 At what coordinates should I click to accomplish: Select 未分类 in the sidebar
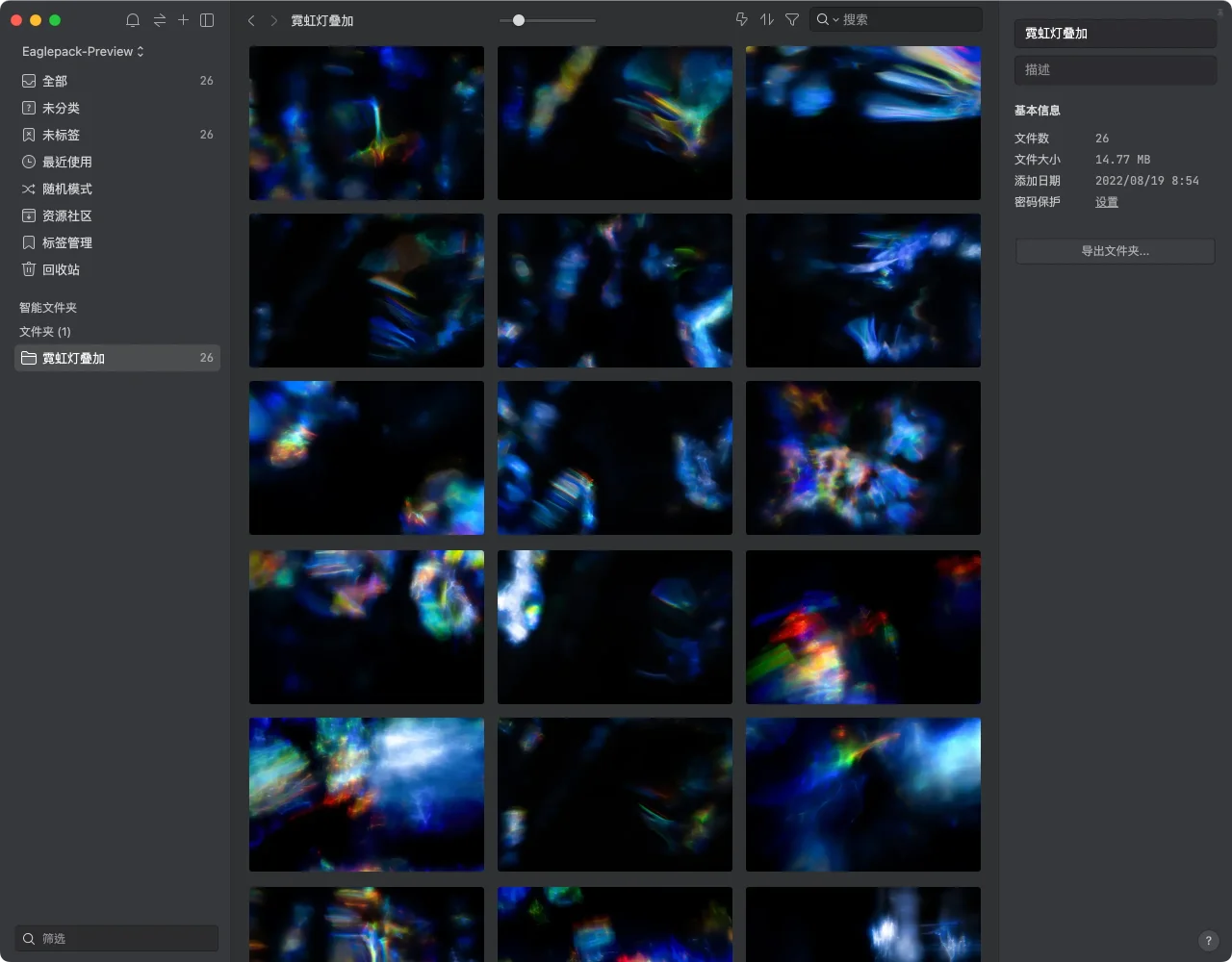click(x=117, y=108)
